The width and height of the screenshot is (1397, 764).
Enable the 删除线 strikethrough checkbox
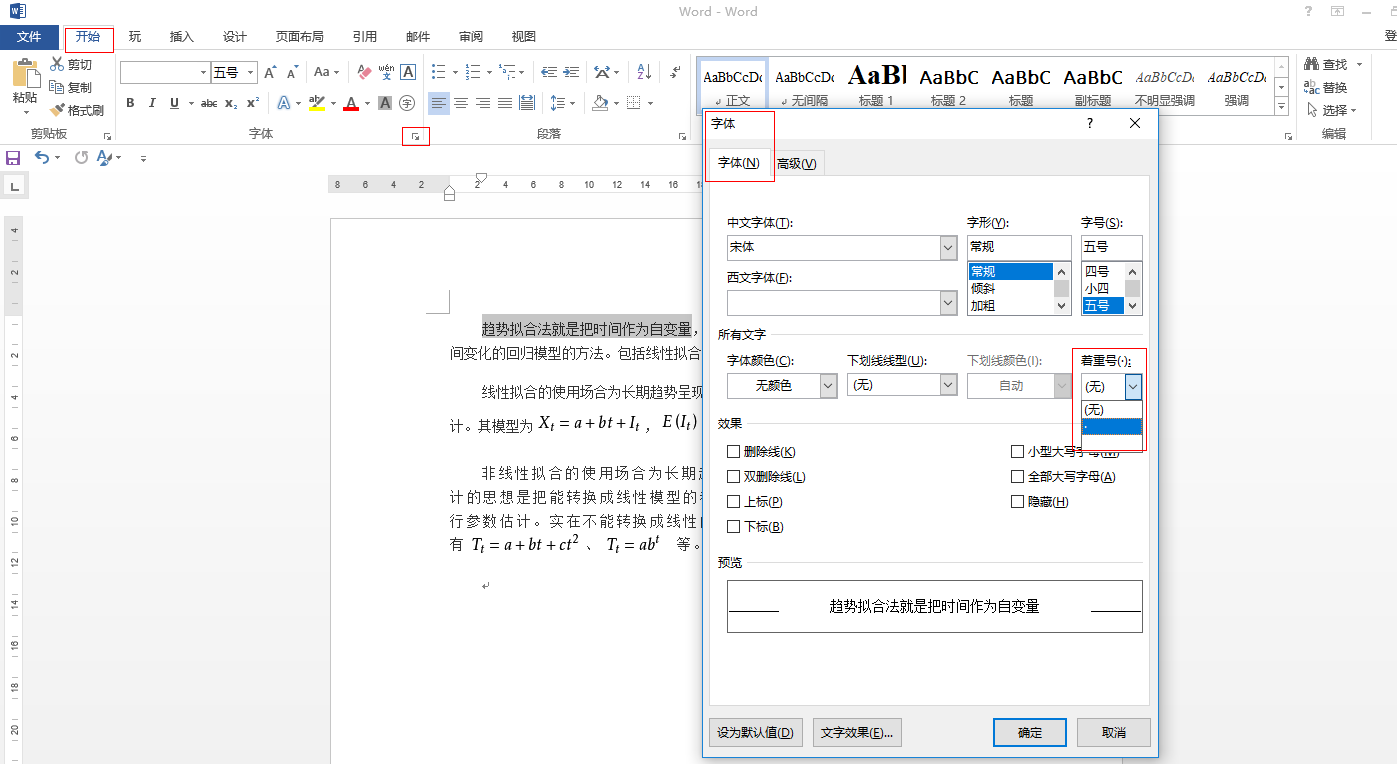[x=735, y=451]
